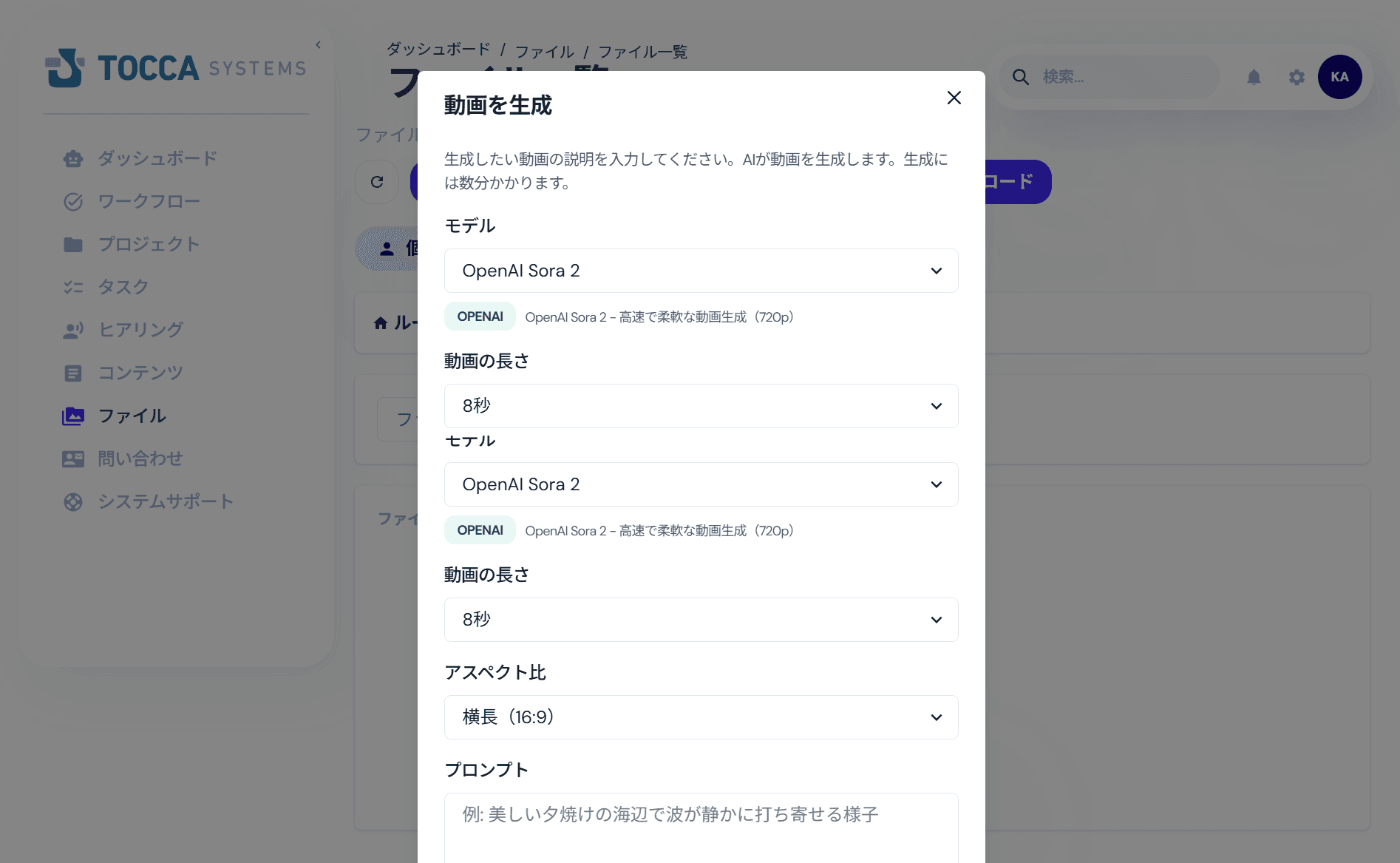Open the ワークフロー section via its checkmark icon

[73, 201]
